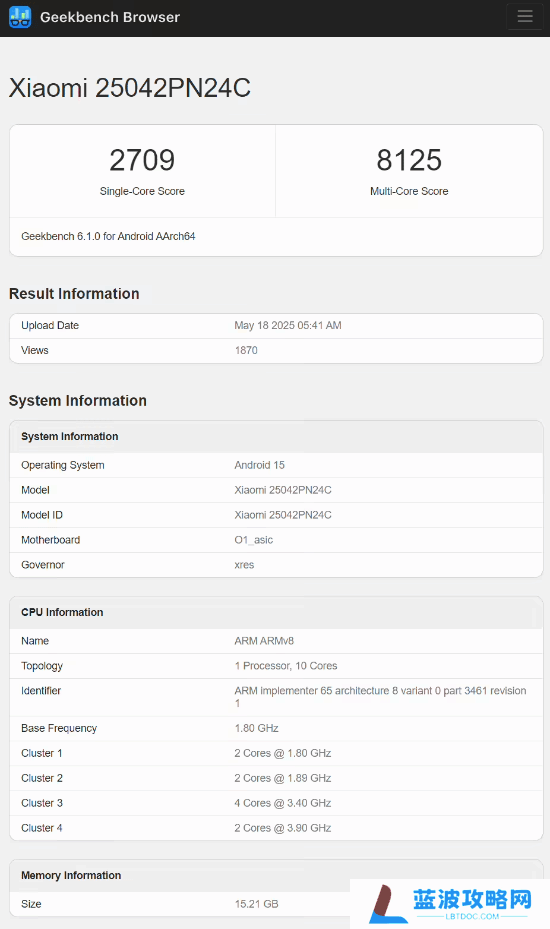Viewport: 550px width, 929px height.
Task: Open the Geekbench Browser home link
Action: point(110,17)
